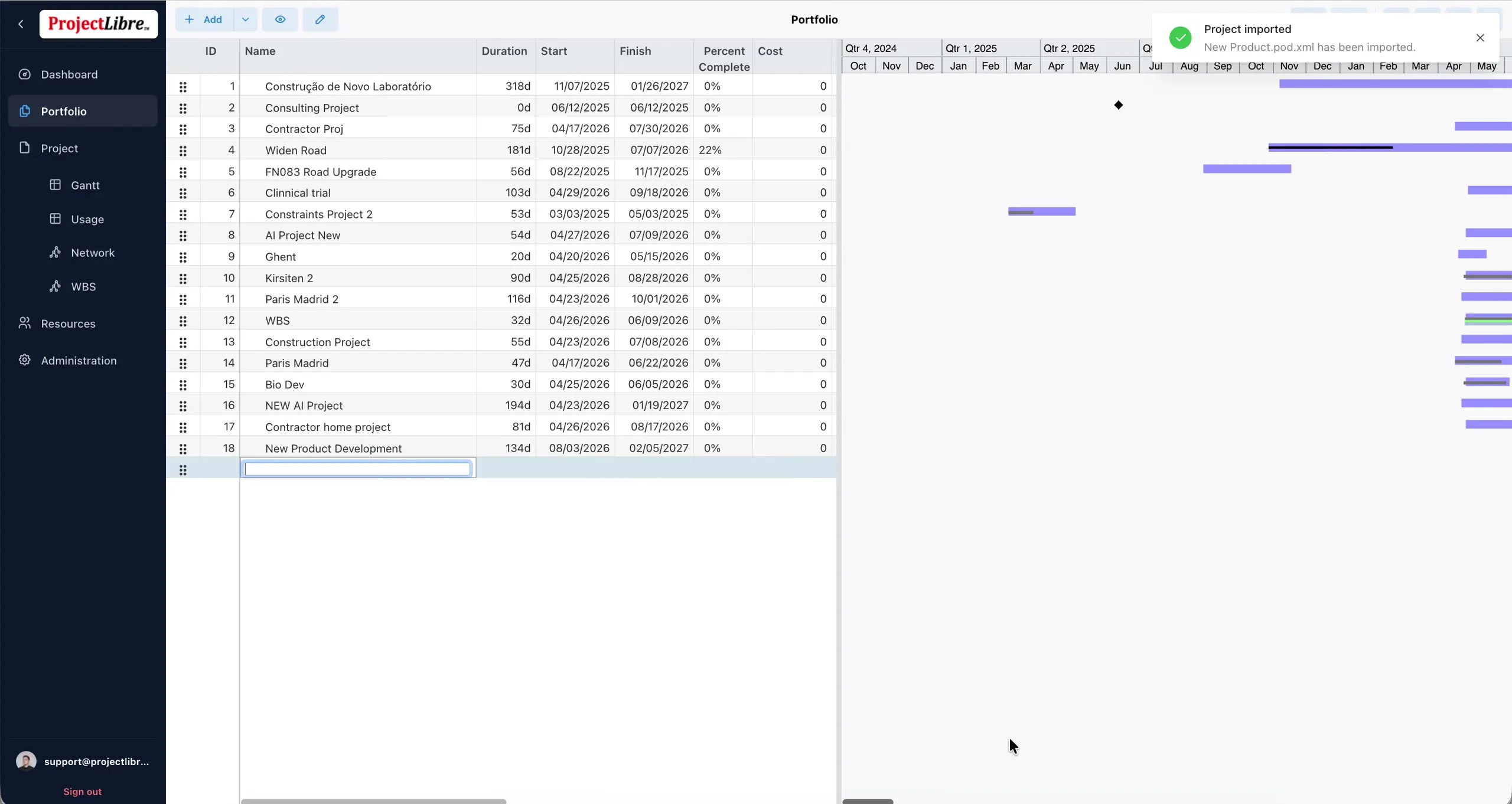Image resolution: width=1512 pixels, height=804 pixels.
Task: Open the Dashboard page
Action: (x=83, y=74)
